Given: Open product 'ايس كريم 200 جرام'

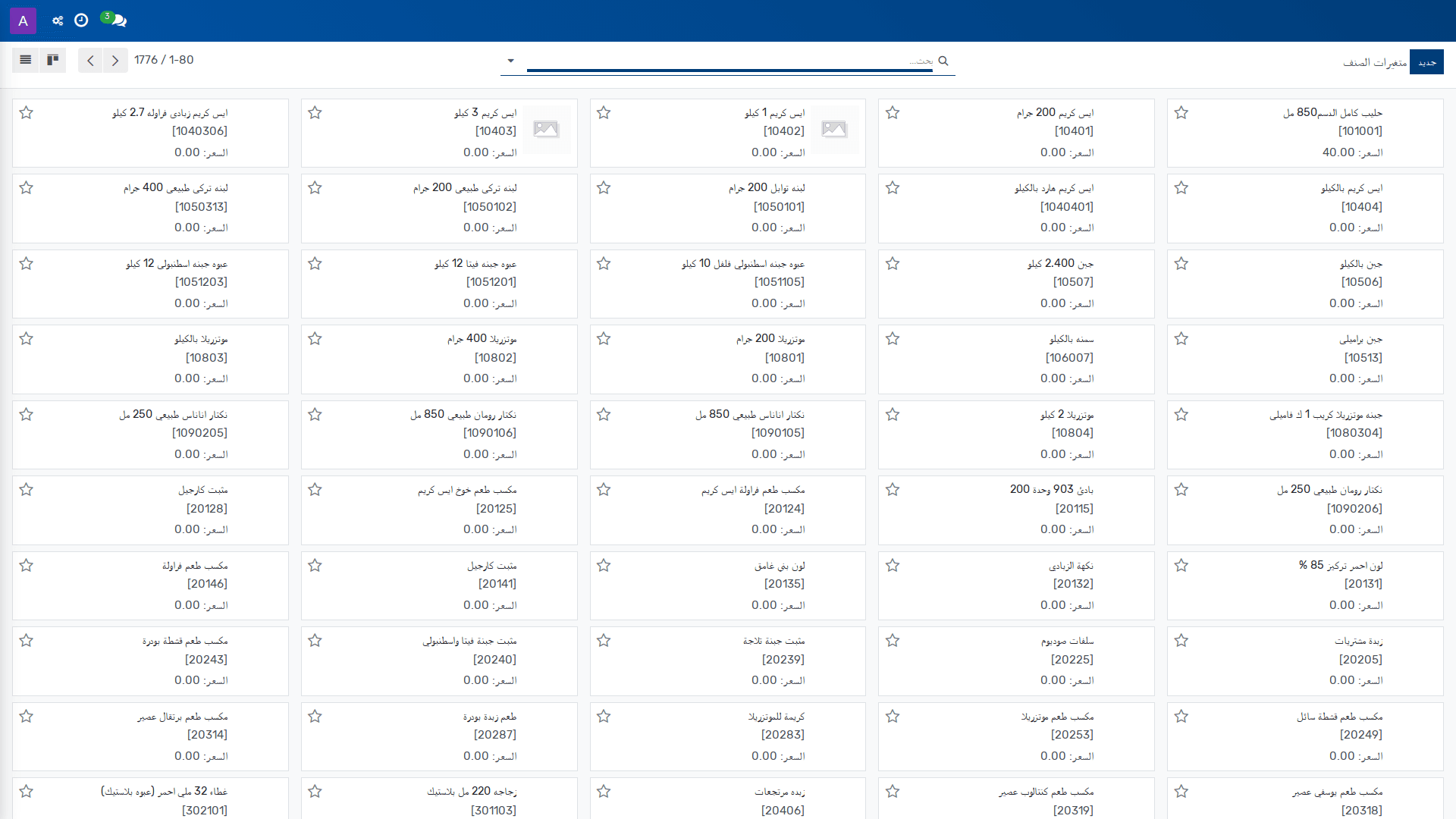Looking at the screenshot, I should [1055, 113].
